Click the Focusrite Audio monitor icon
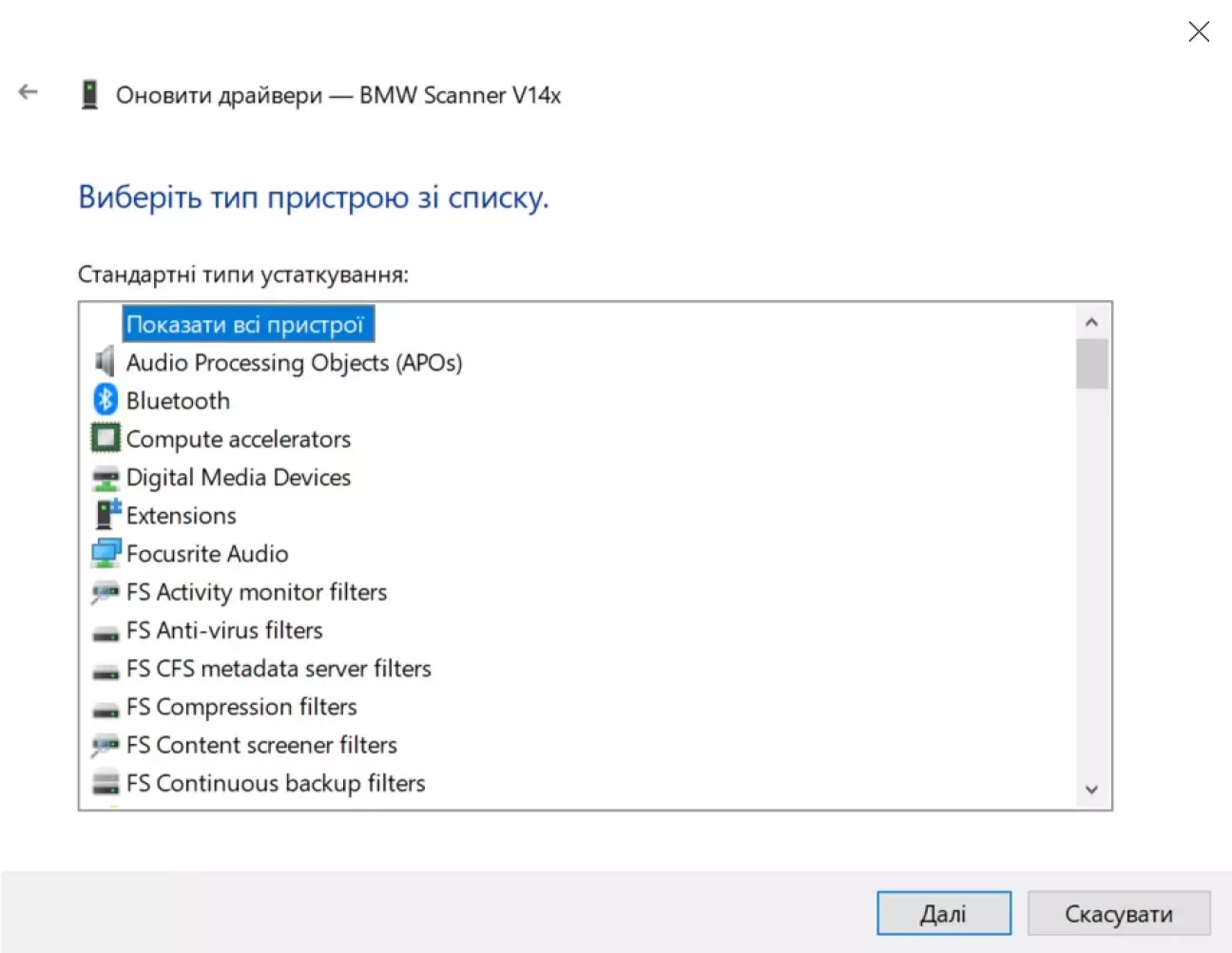 tap(105, 553)
